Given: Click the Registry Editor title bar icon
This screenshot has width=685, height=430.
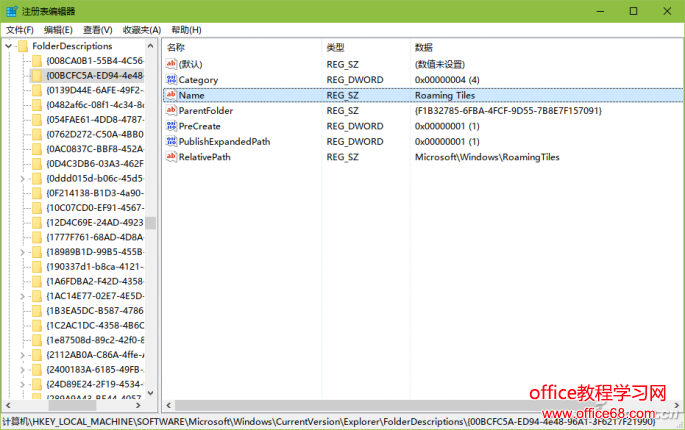Looking at the screenshot, I should [x=12, y=11].
